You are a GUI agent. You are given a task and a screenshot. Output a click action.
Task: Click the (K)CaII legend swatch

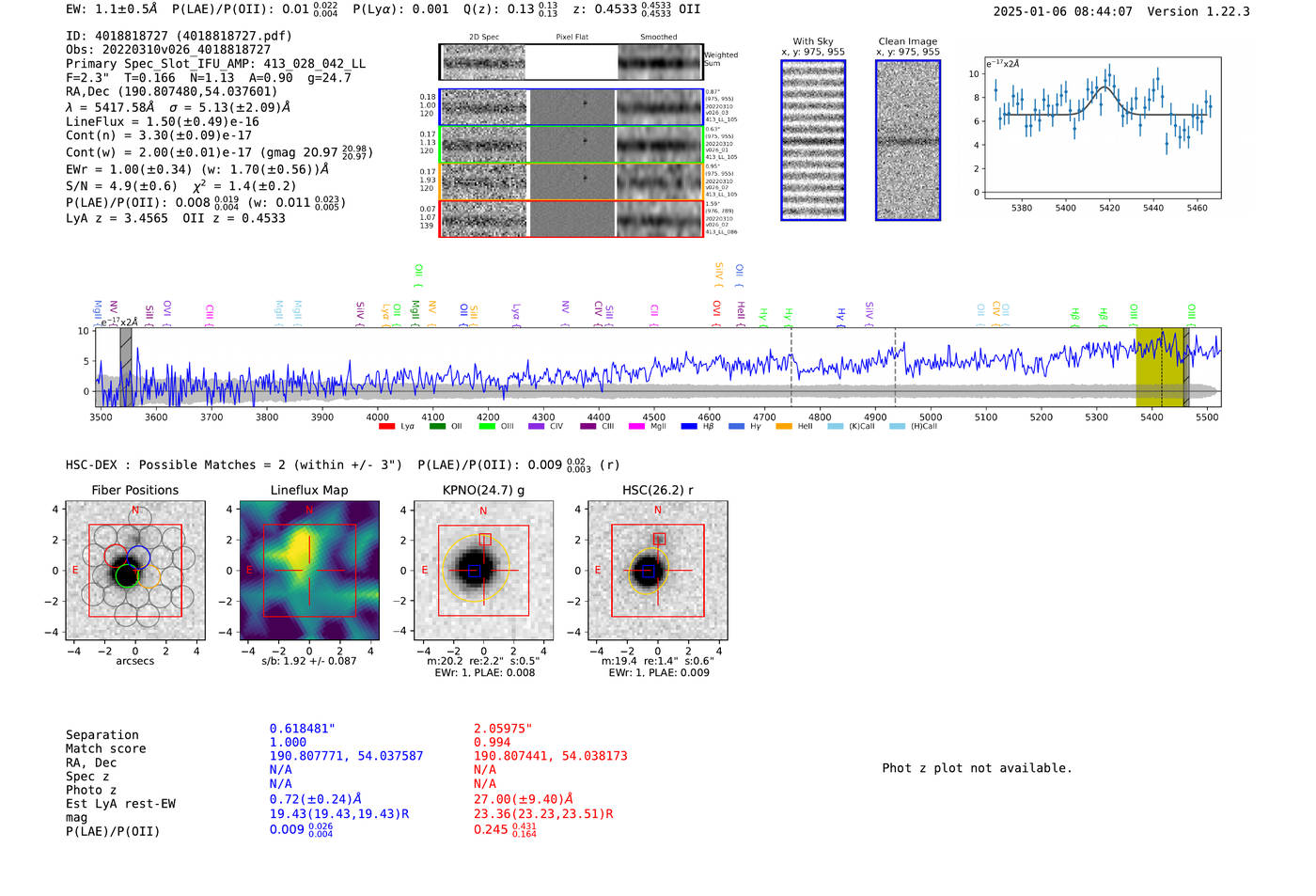(835, 427)
